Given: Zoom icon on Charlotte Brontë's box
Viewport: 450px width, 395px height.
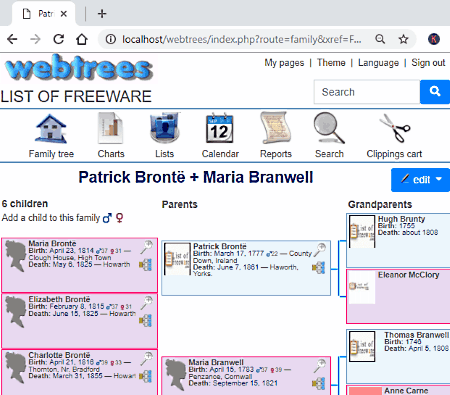Looking at the screenshot, I should pyautogui.click(x=146, y=359).
